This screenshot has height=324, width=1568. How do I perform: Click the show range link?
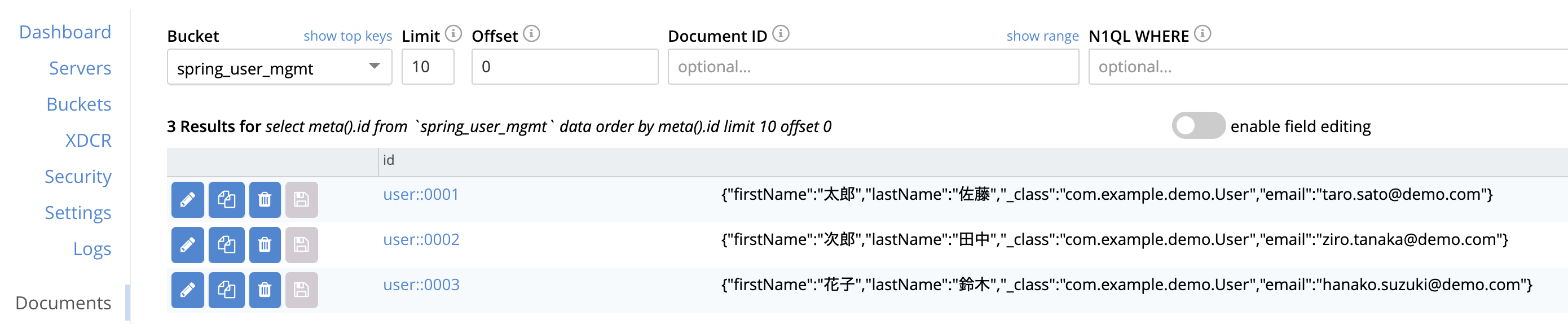pos(1041,36)
